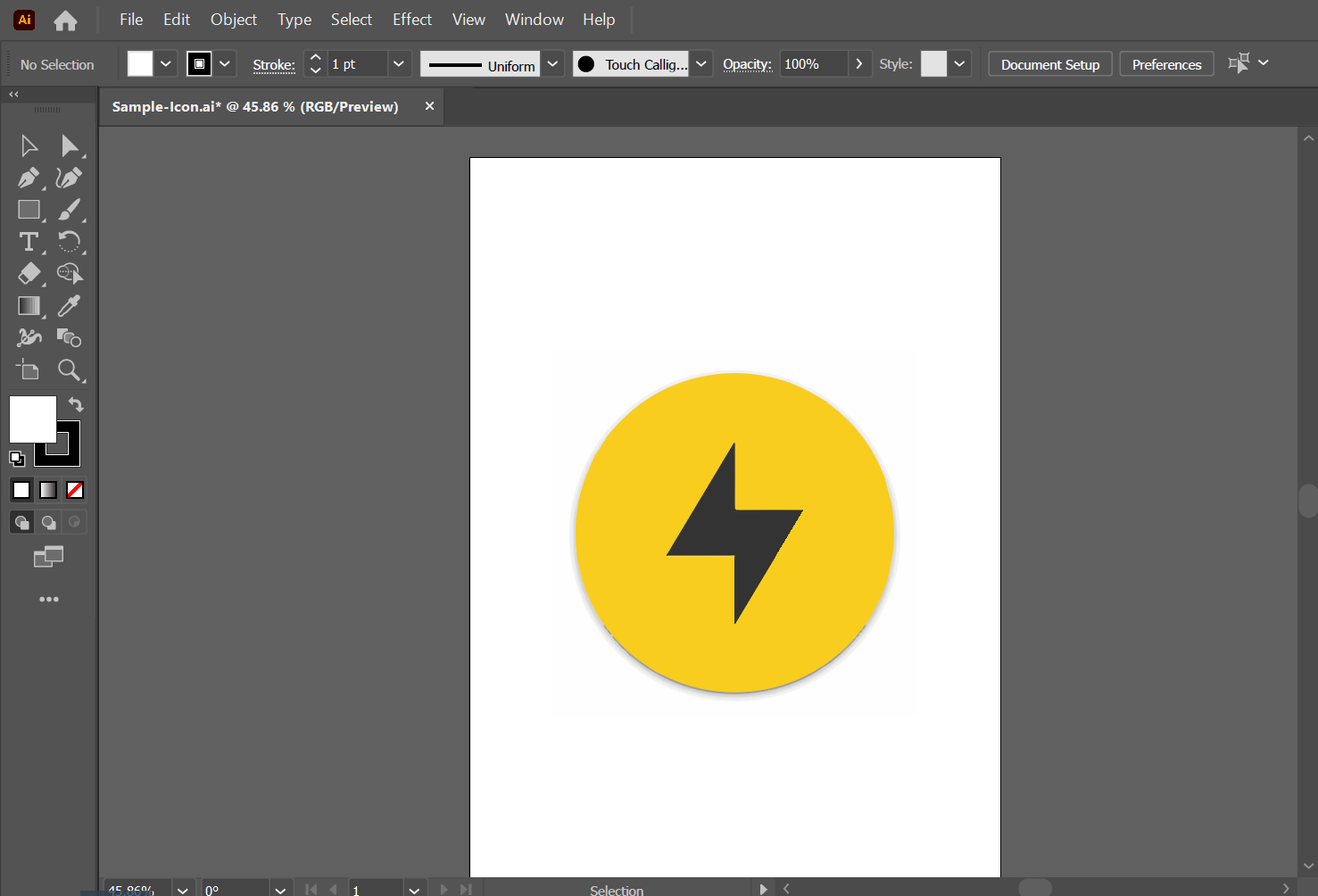Open the Effect menu

pyautogui.click(x=411, y=20)
